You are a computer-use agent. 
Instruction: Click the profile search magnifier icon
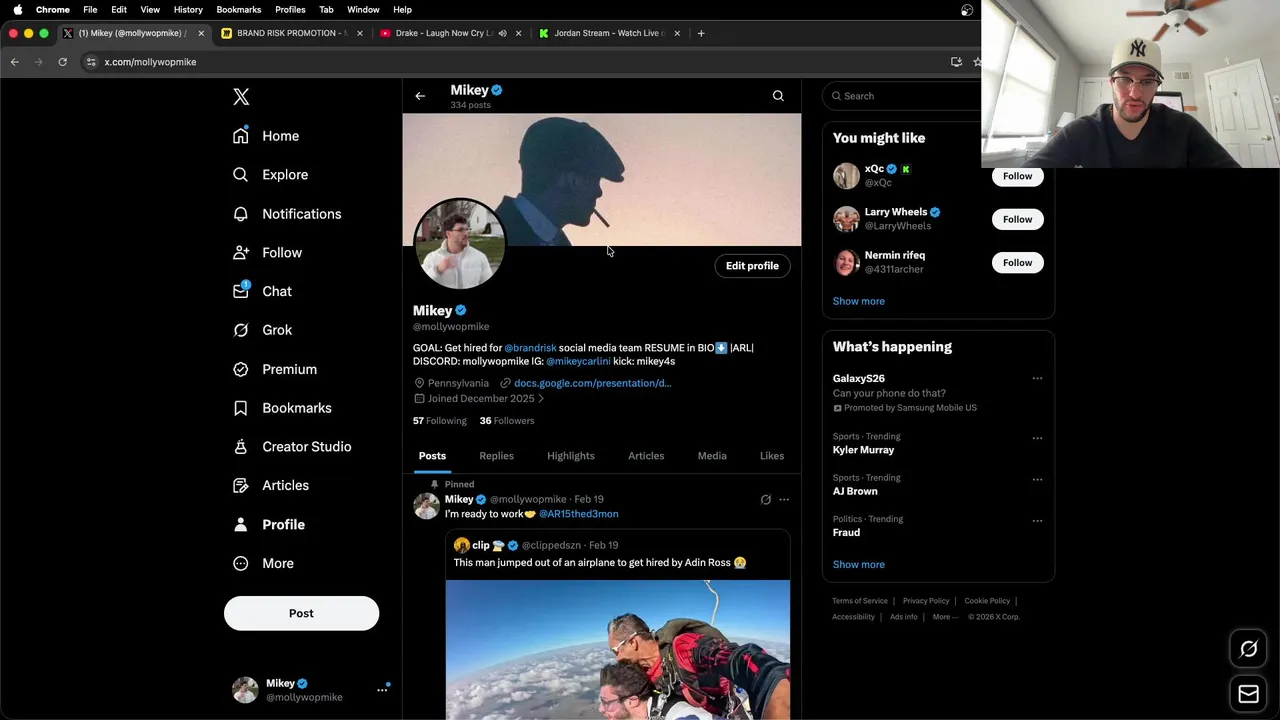[x=778, y=96]
